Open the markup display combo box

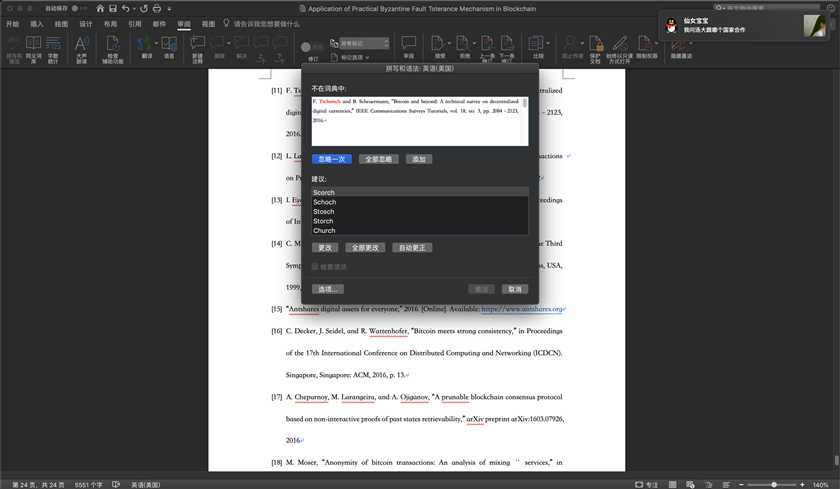pyautogui.click(x=364, y=43)
